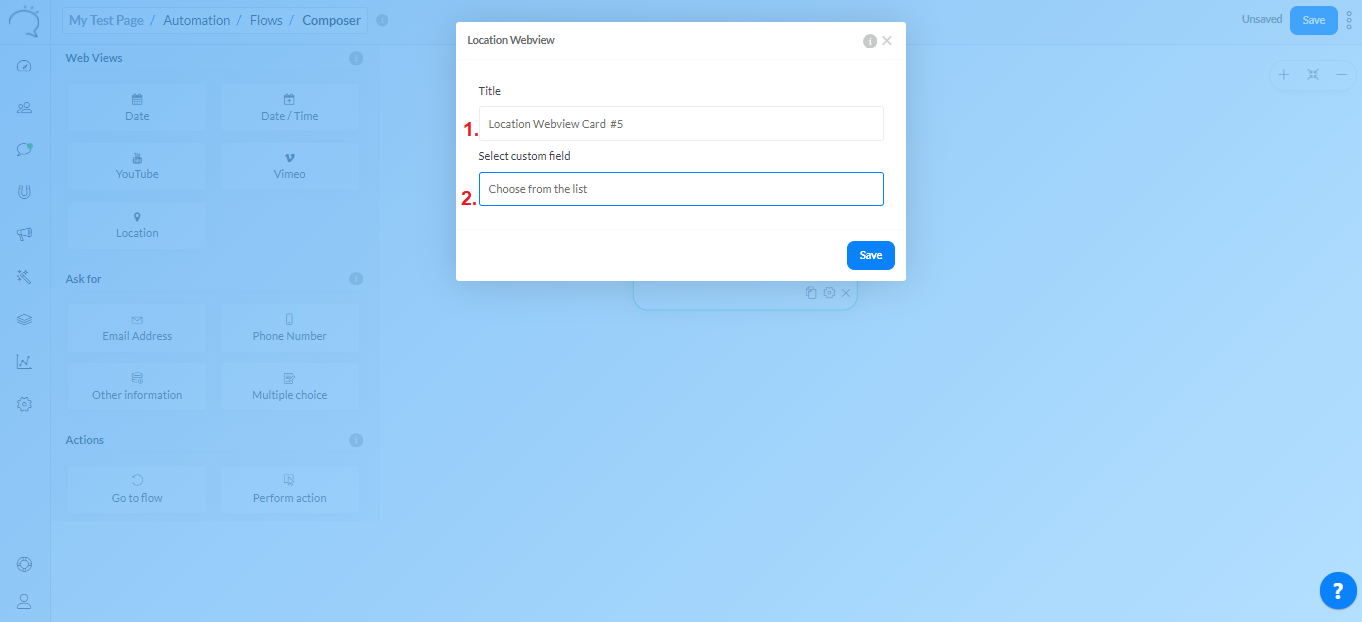Click the Flows breadcrumb item
The height and width of the screenshot is (622, 1362).
click(266, 20)
